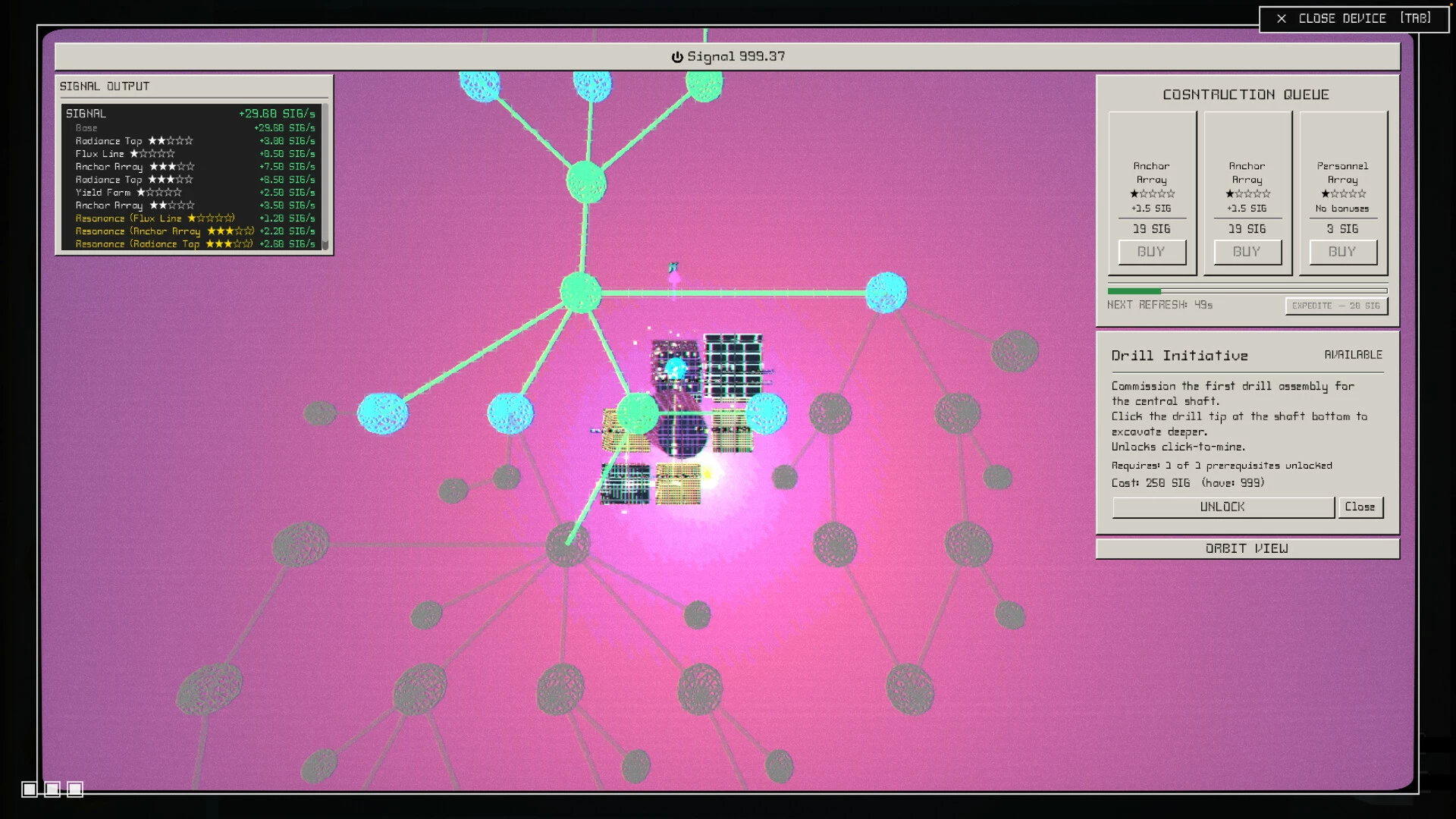The image size is (1456, 819).
Task: Buy the first Anchor Array for 19 SIG
Action: [1152, 252]
